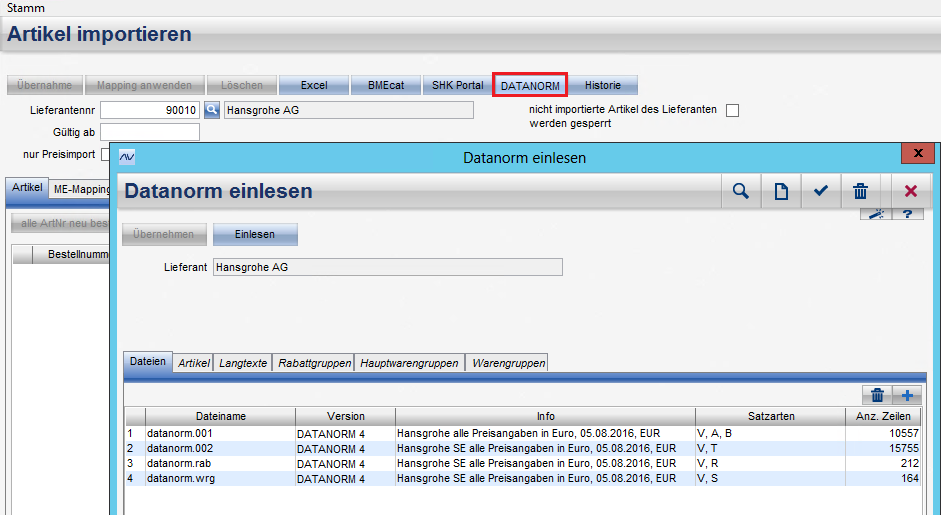Click the Stamm menu label
Screen dimensions: 941x515
point(26,8)
